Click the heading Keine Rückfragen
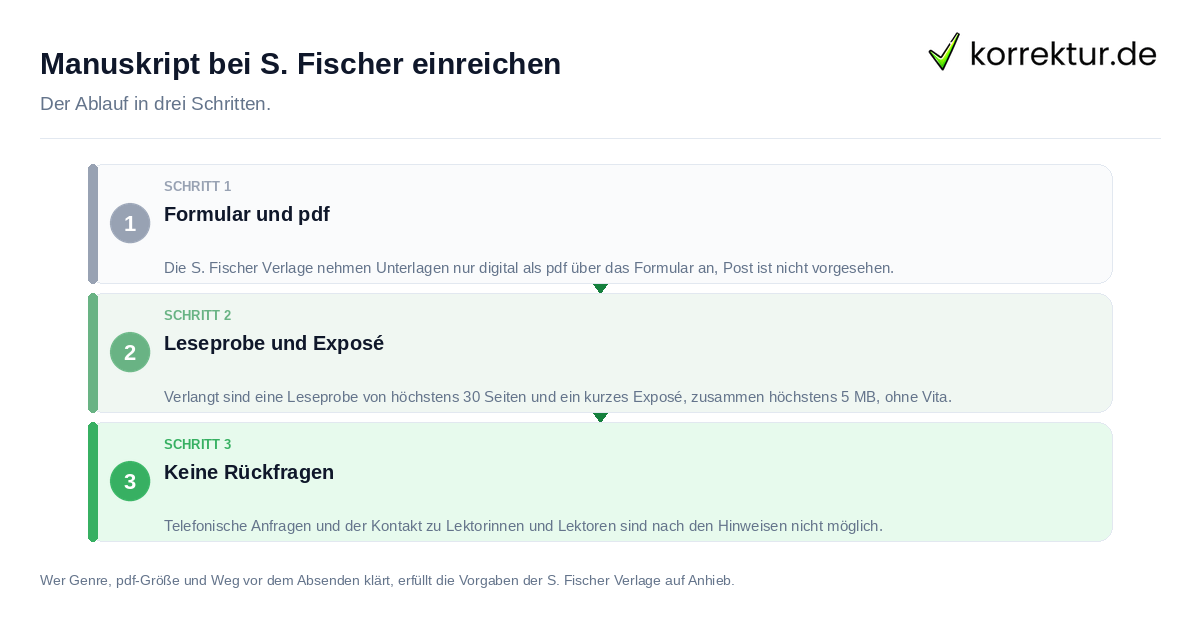 tap(249, 472)
